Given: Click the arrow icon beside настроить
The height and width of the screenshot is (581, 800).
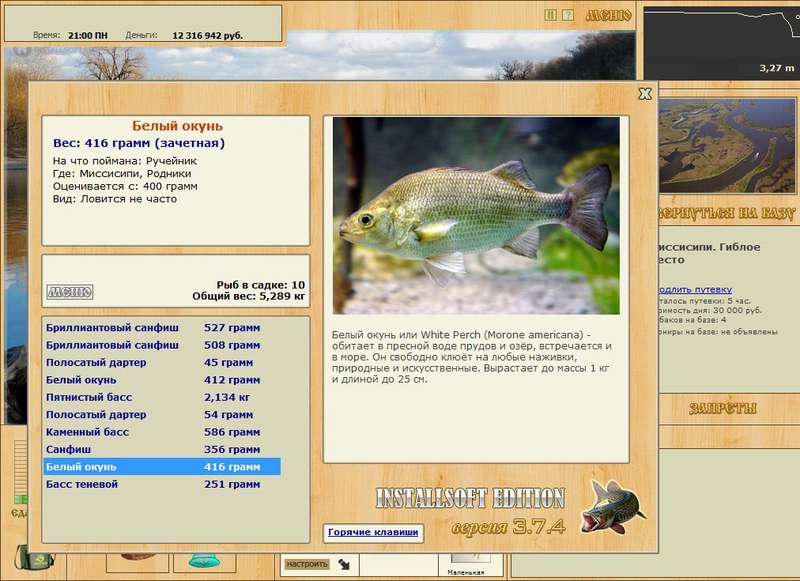Looking at the screenshot, I should [x=344, y=564].
